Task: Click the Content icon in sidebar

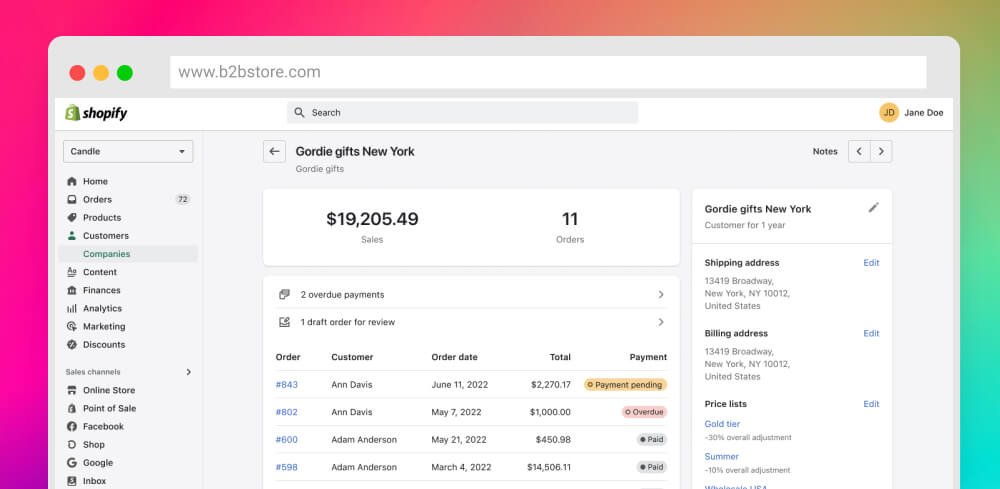Action: click(72, 272)
